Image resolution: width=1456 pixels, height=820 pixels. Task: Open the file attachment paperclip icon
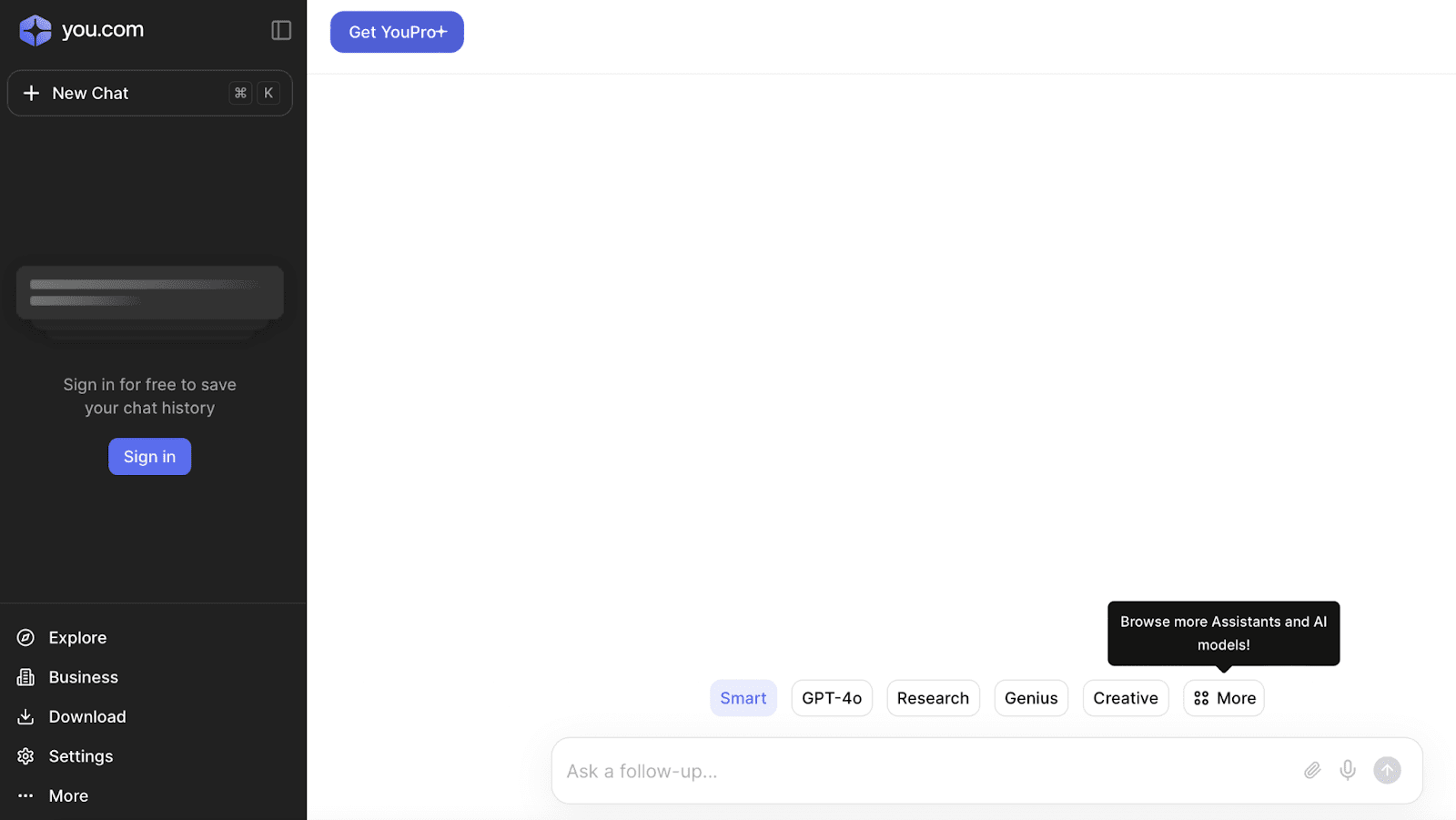click(1311, 770)
